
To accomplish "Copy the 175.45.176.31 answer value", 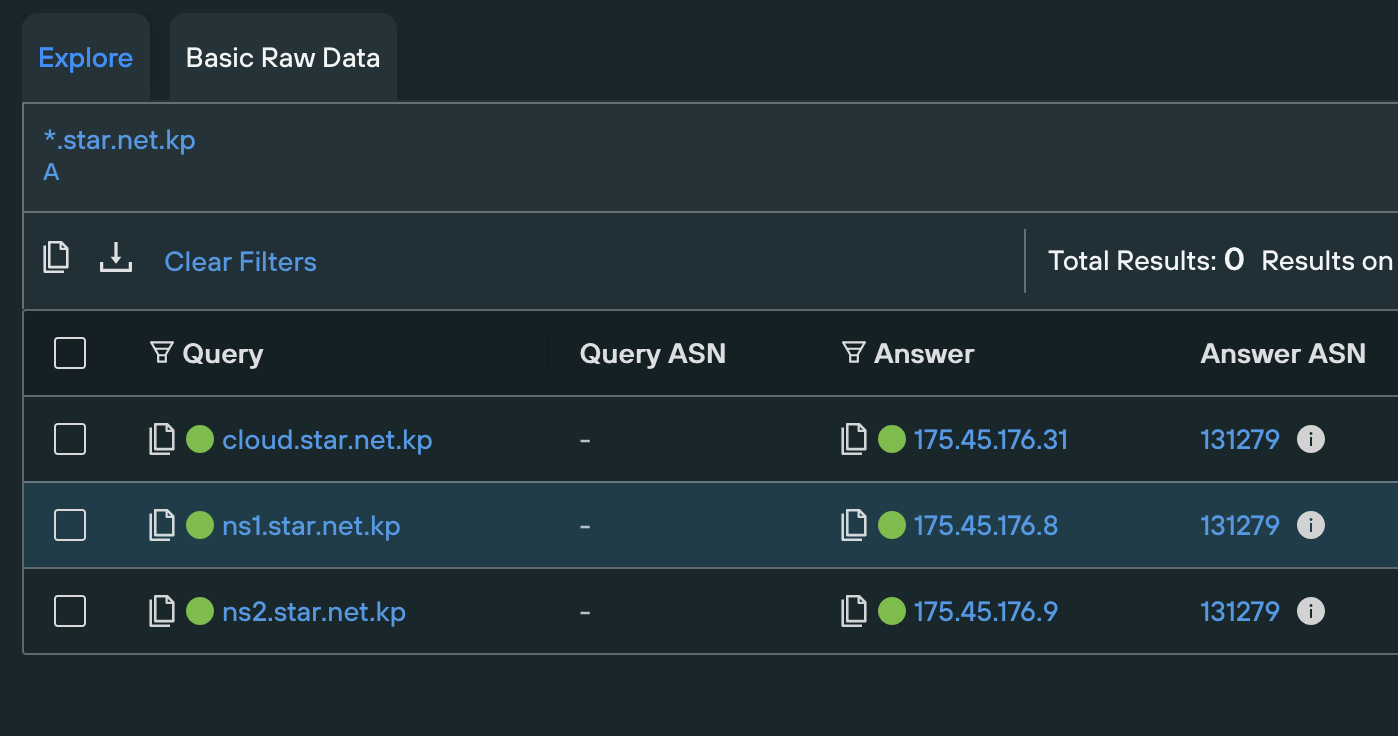I will (x=854, y=440).
